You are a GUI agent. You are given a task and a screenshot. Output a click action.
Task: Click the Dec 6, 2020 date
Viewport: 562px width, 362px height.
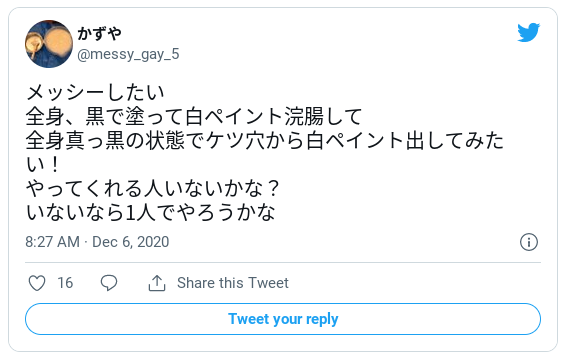click(130, 242)
